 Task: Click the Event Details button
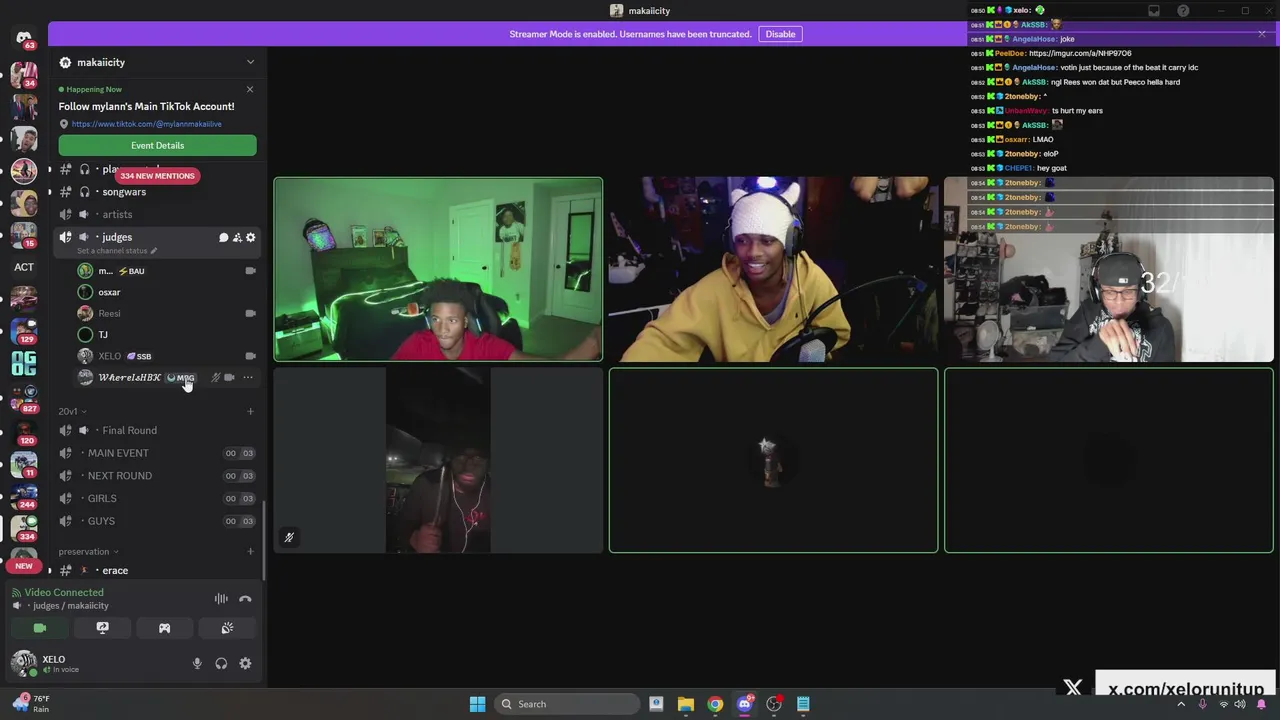[157, 145]
